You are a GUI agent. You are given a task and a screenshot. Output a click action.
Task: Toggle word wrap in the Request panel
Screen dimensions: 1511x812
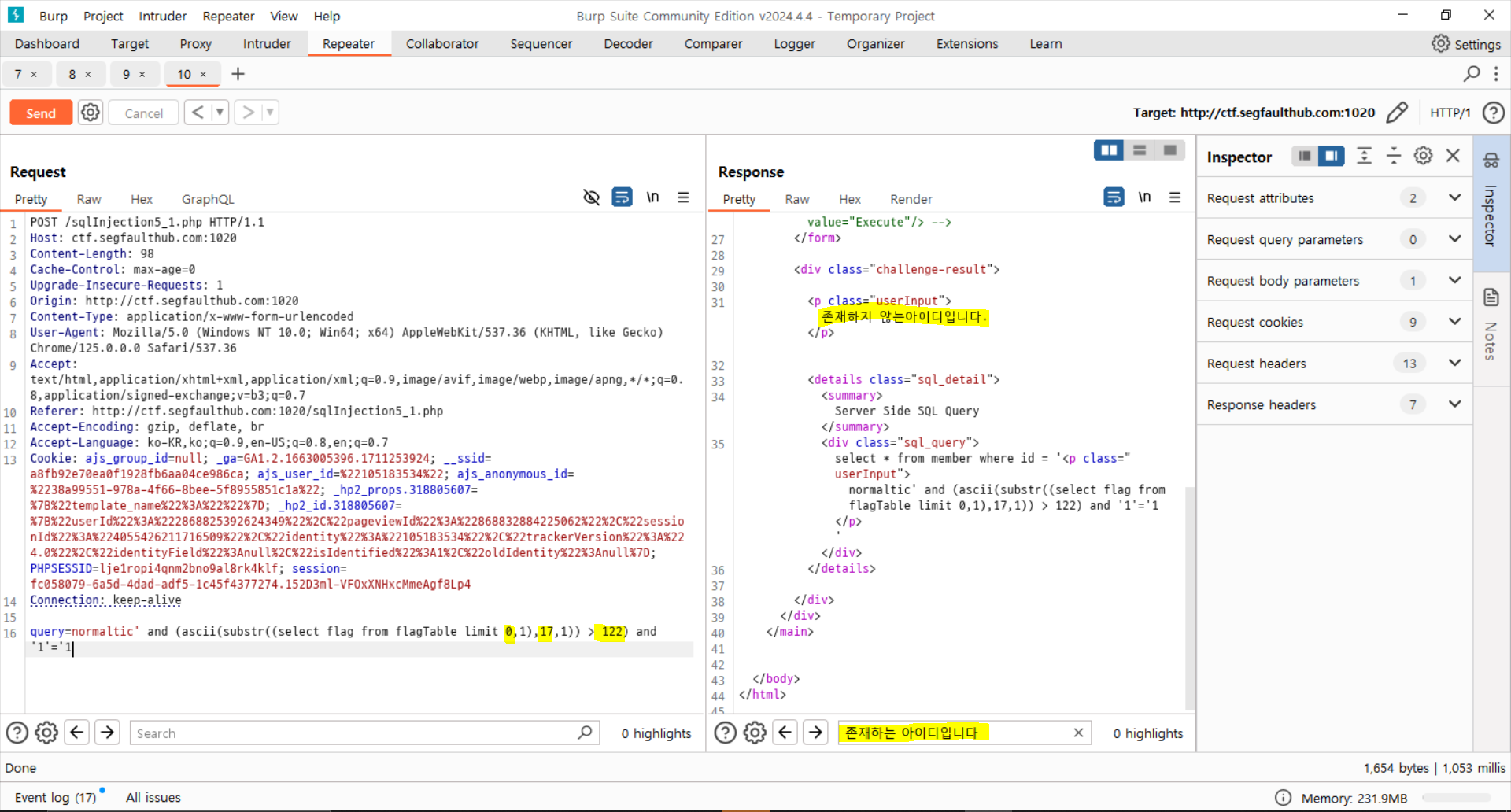pos(622,197)
